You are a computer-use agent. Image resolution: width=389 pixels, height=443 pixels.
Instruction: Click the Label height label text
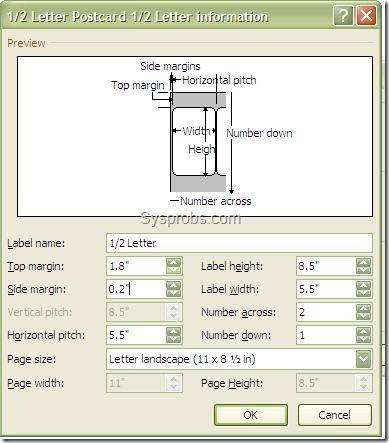point(232,266)
